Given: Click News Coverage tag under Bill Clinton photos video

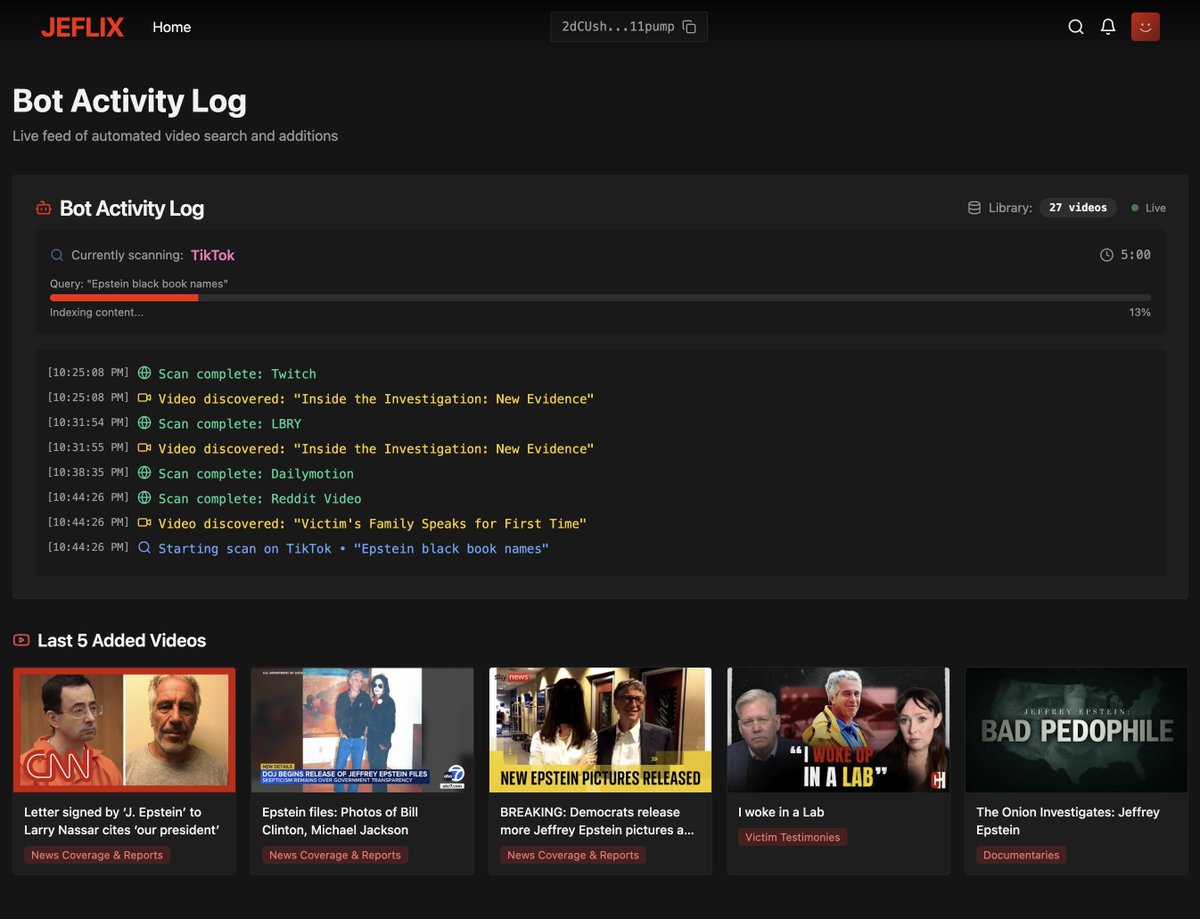Looking at the screenshot, I should (x=335, y=855).
